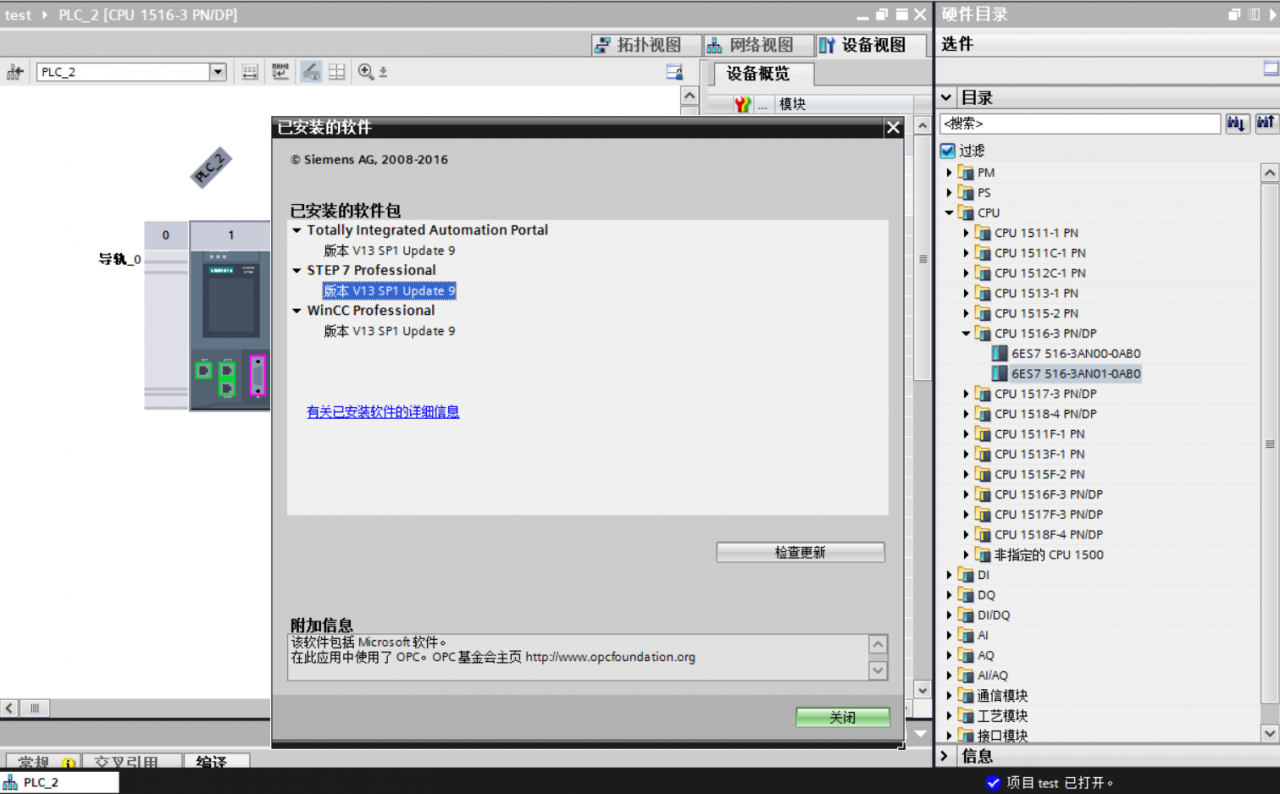Collapse the STEP 7 Professional package entry
Viewport: 1280px width, 794px height.
297,271
